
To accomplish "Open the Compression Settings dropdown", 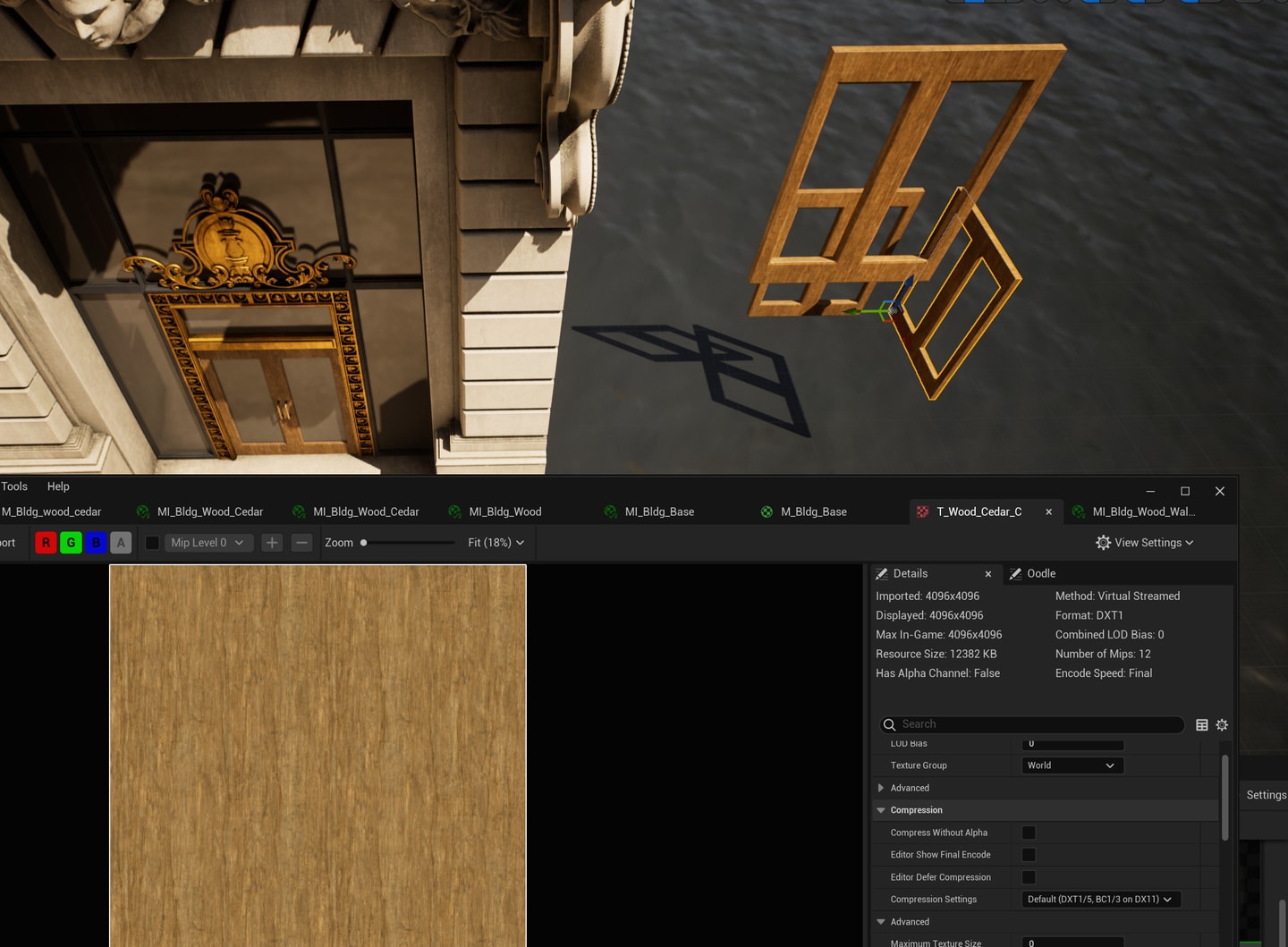I will pyautogui.click(x=1101, y=900).
